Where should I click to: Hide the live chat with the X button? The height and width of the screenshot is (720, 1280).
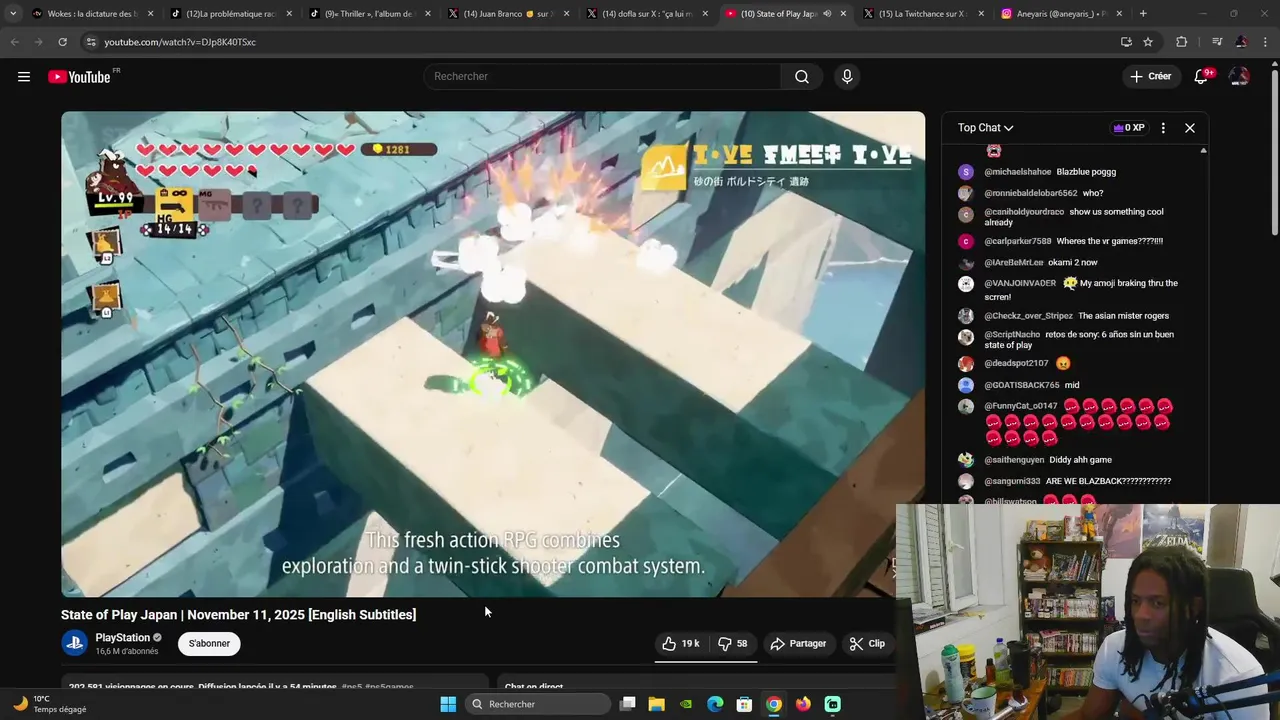pos(1190,128)
